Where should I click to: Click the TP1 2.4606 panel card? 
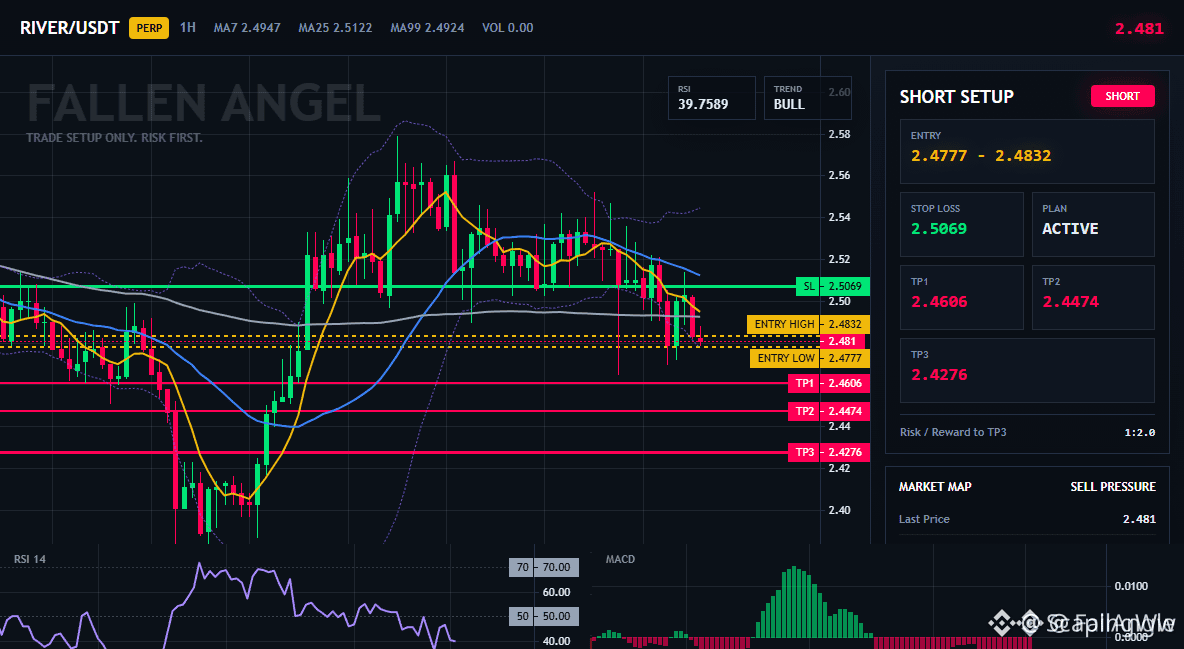pyautogui.click(x=961, y=297)
